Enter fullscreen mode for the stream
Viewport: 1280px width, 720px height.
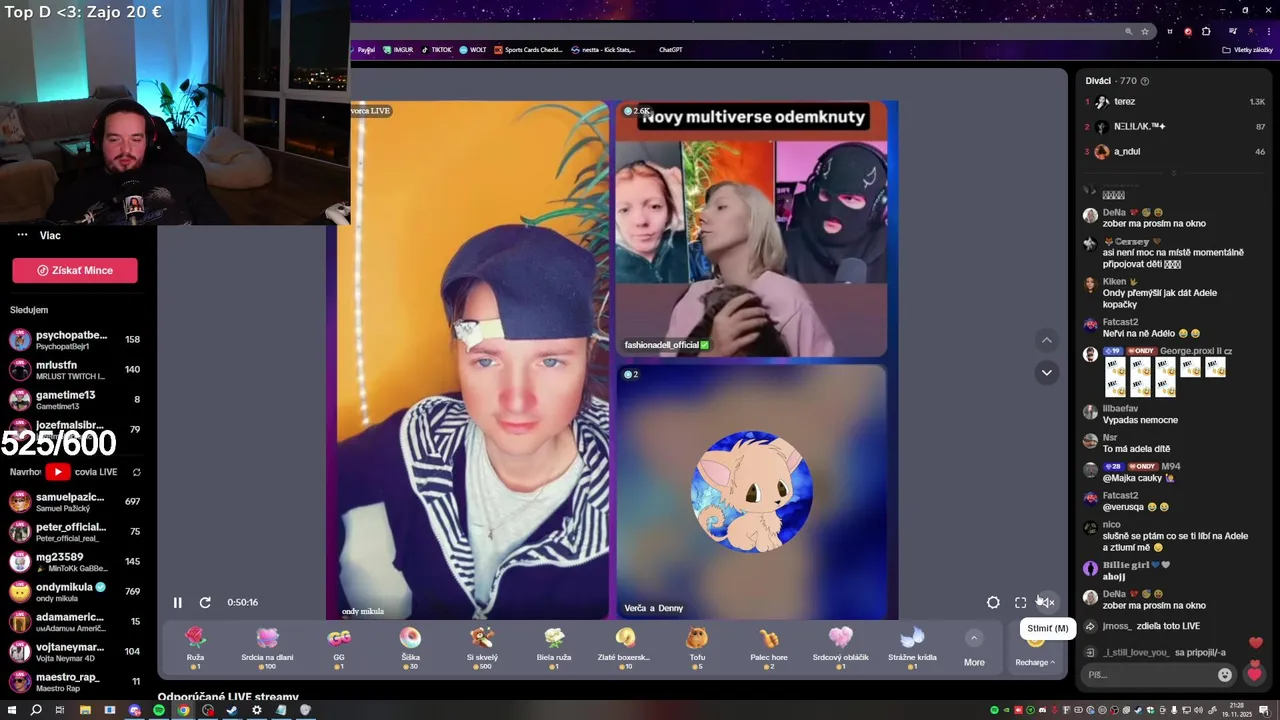(1020, 602)
